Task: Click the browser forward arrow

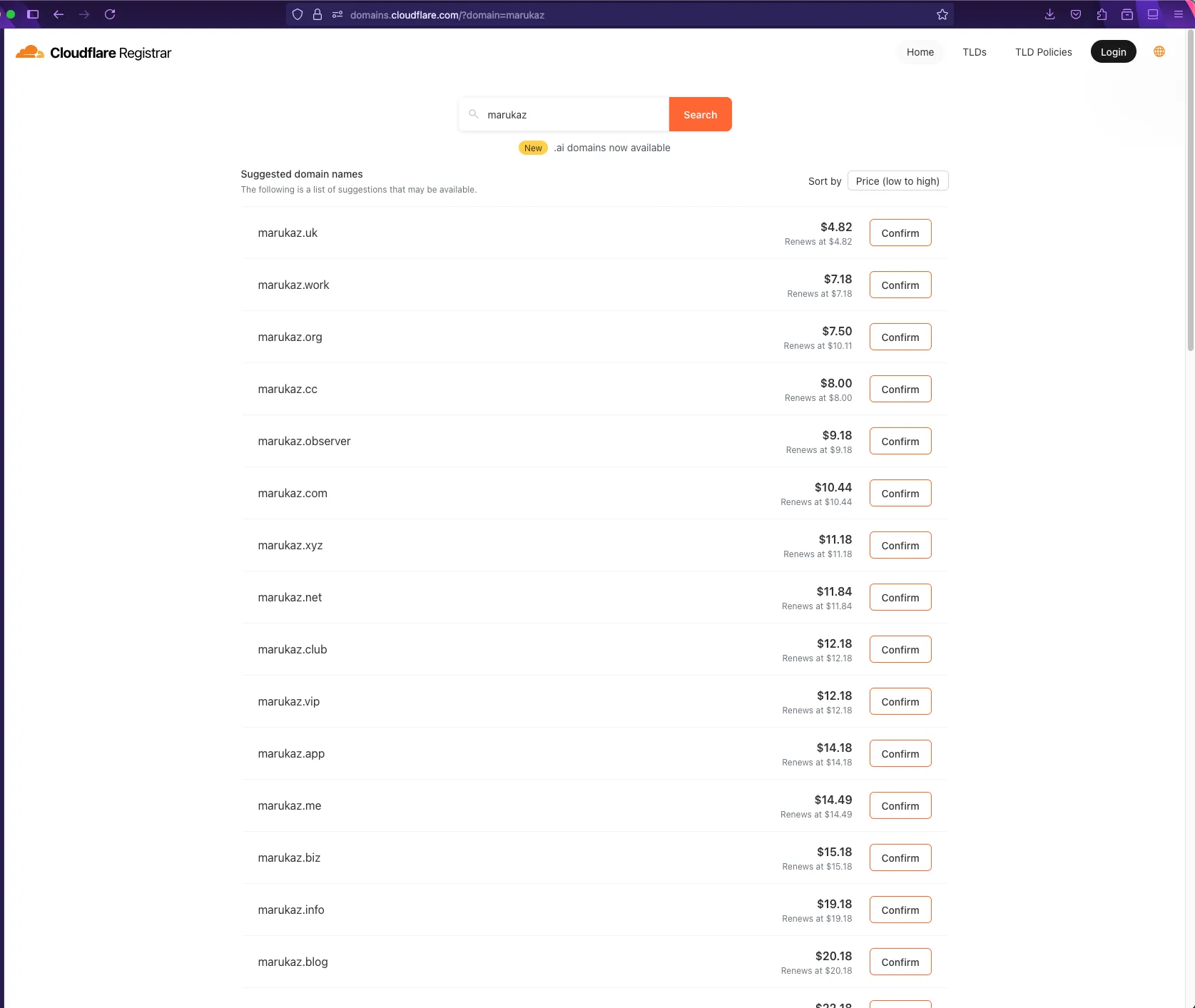Action: pos(84,14)
